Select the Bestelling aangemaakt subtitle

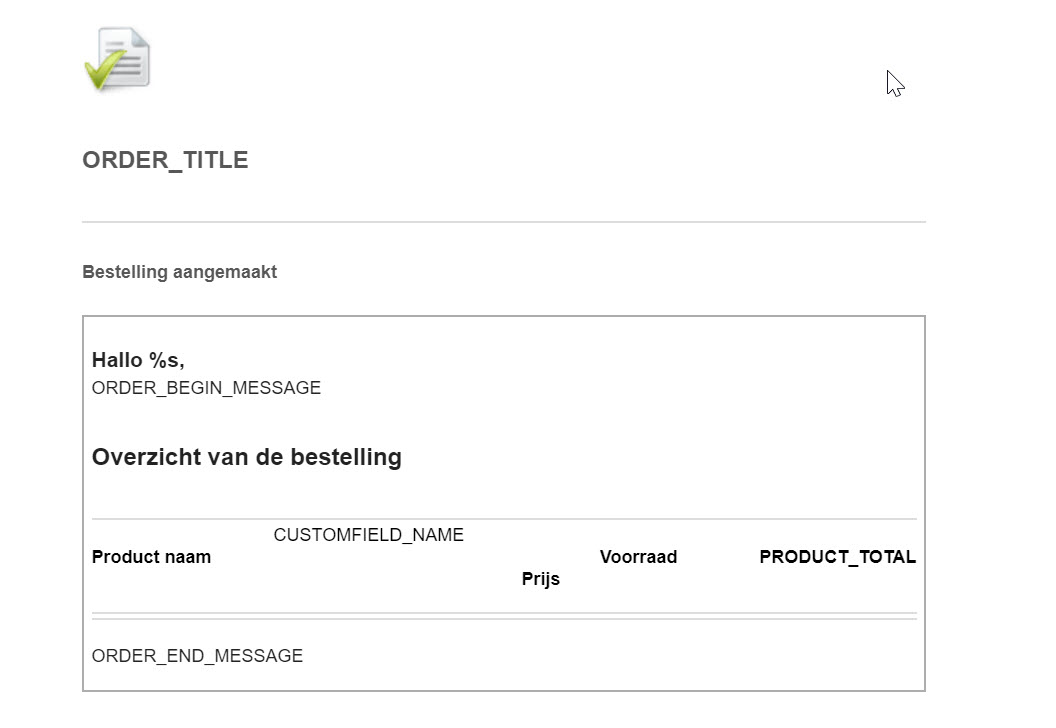(179, 272)
